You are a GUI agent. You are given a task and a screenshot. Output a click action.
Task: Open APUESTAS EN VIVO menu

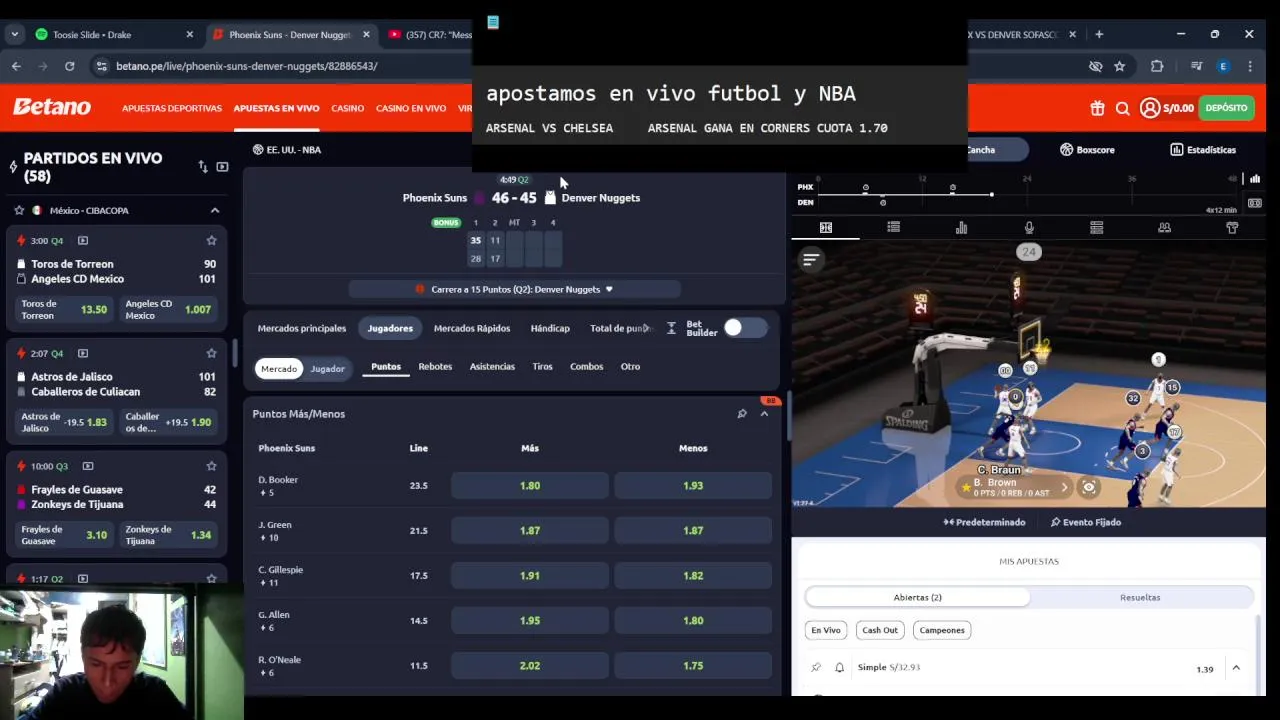(276, 108)
